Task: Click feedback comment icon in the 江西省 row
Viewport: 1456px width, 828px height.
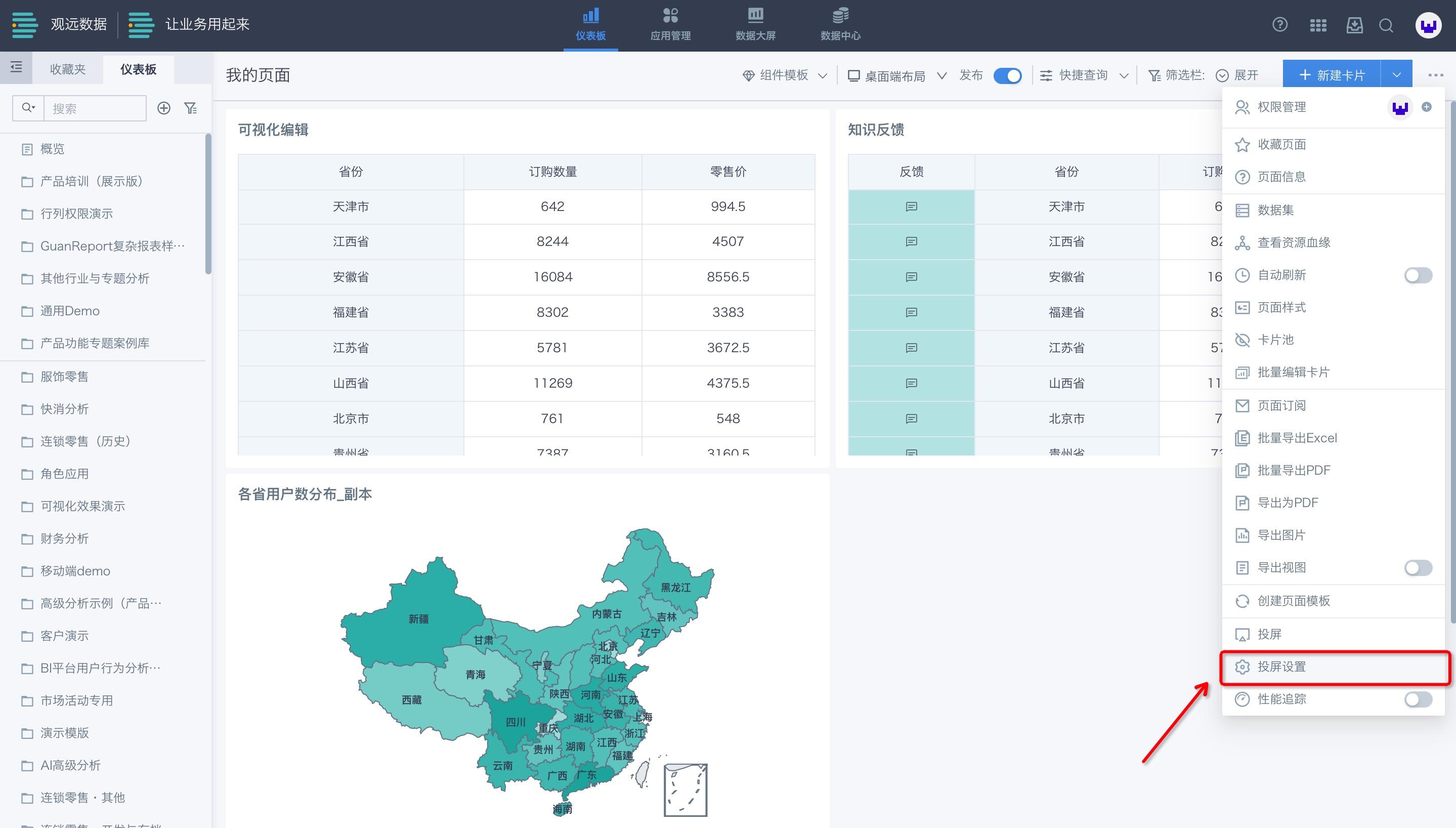Action: (911, 242)
